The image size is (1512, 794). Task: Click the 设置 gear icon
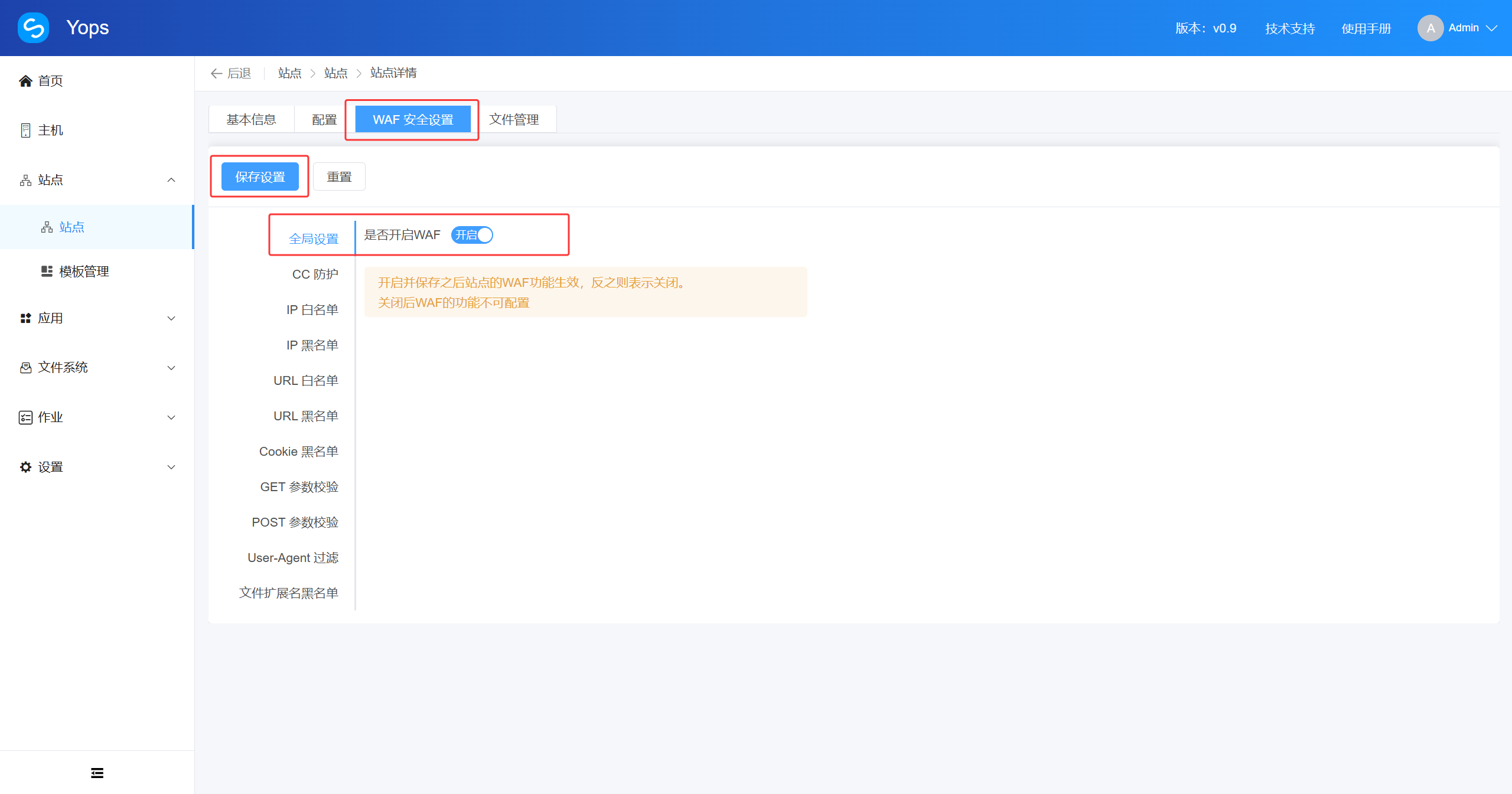click(25, 467)
